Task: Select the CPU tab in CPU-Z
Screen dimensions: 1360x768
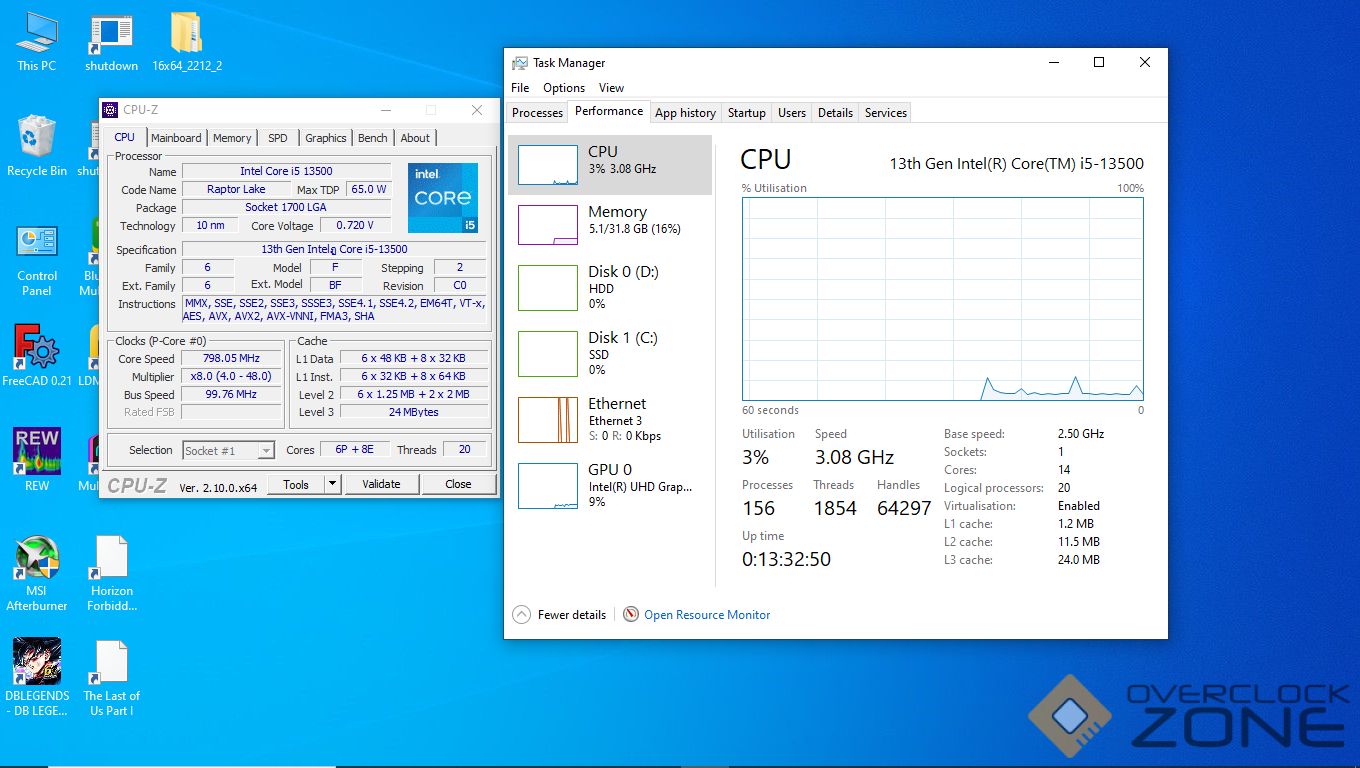Action: click(125, 137)
